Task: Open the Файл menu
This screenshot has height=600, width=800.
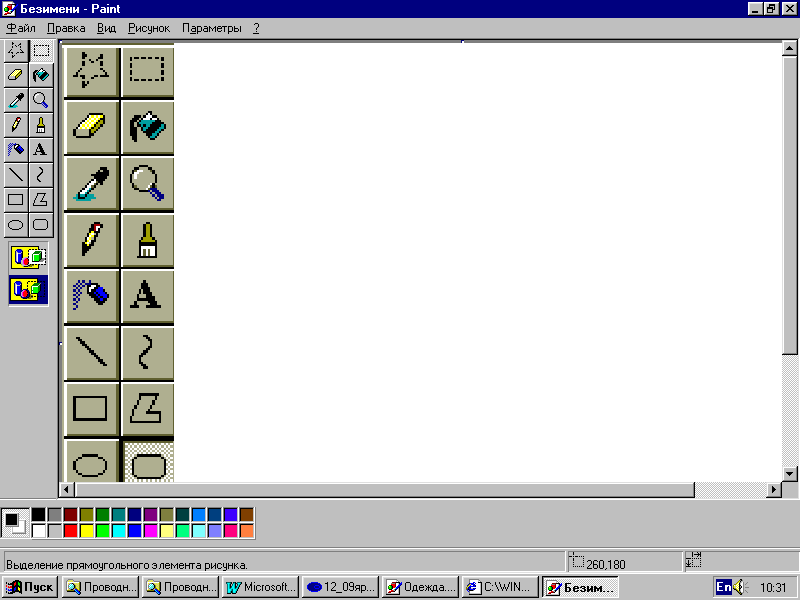Action: coord(21,28)
